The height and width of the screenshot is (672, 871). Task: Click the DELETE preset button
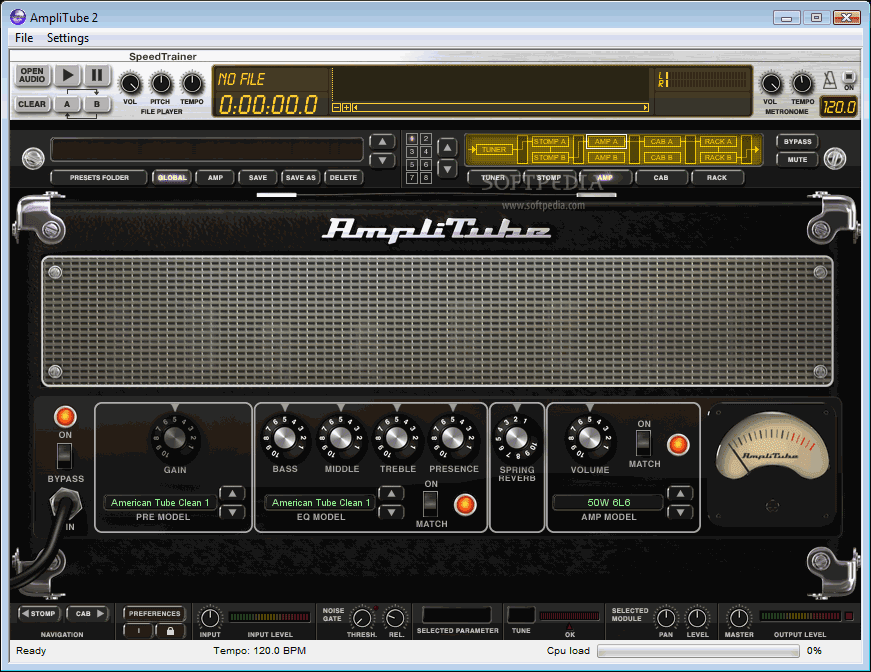pos(343,178)
